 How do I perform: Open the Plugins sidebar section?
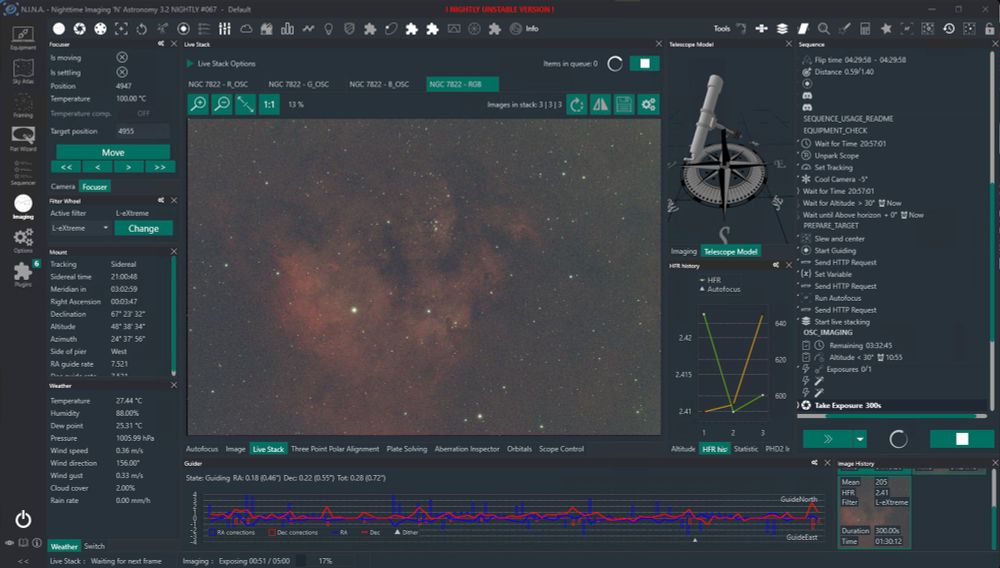click(23, 274)
